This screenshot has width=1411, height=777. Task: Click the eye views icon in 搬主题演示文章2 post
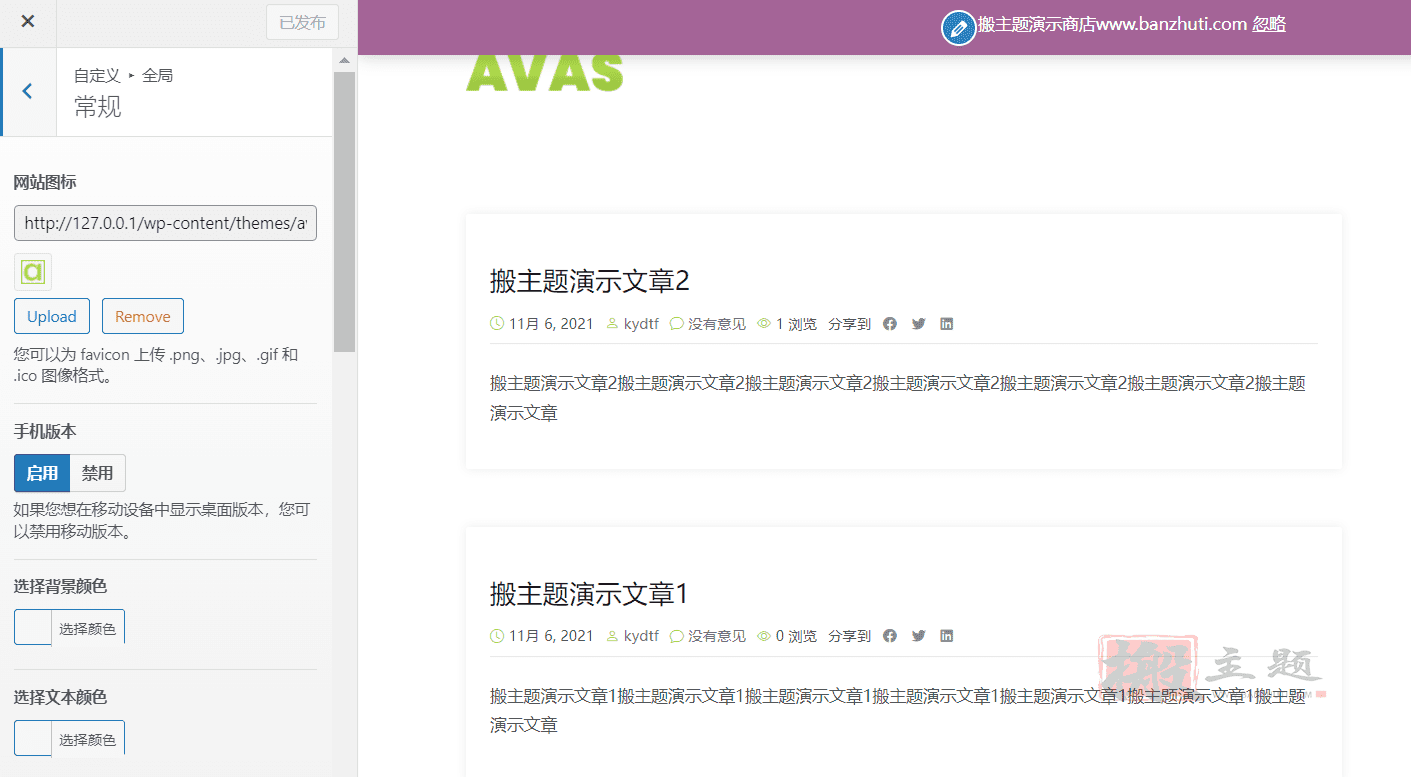point(764,324)
